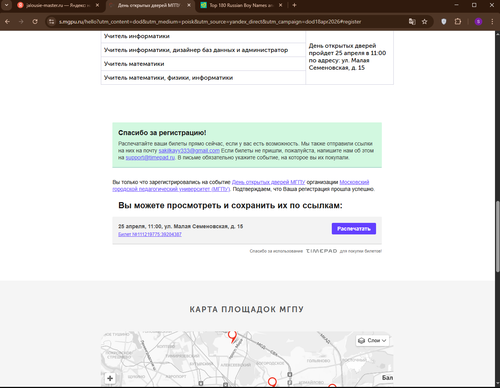500x388 pixels.
Task: Open the День открытых дверей МГПУ event link
Action: pyautogui.click(x=268, y=182)
